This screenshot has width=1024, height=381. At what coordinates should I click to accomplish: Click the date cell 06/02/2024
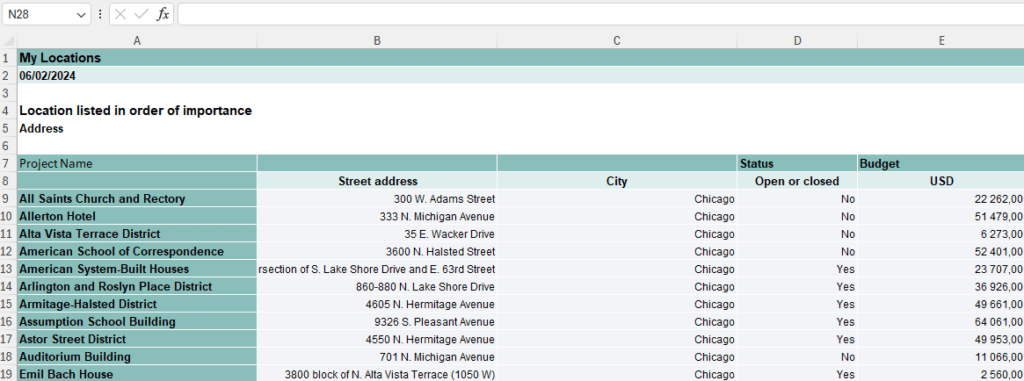[137, 75]
